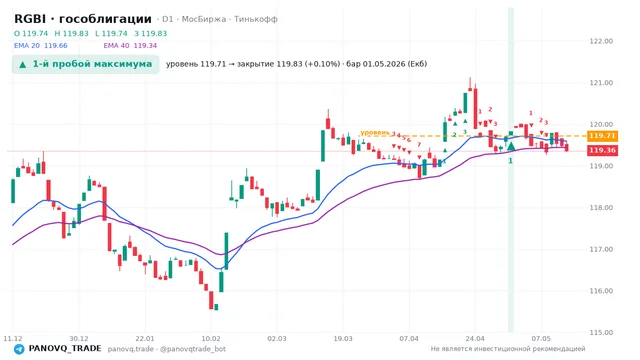Click the 'H 119.83' high value
The image size is (640, 360).
tap(71, 33)
